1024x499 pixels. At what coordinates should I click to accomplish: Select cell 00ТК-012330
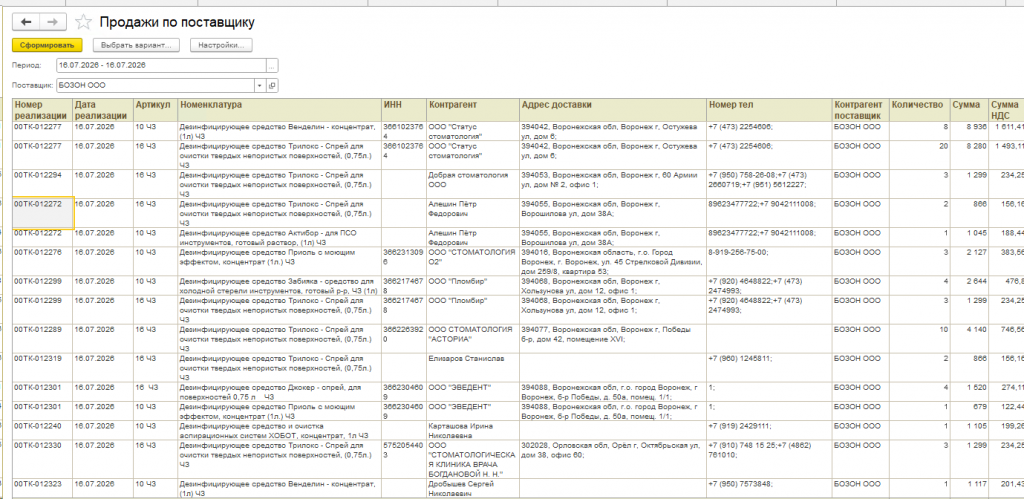pyautogui.click(x=42, y=459)
